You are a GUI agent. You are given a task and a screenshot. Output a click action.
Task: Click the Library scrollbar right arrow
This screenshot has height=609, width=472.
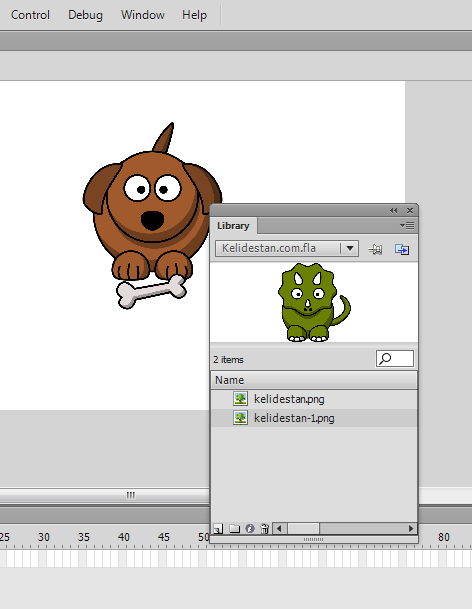(x=411, y=529)
